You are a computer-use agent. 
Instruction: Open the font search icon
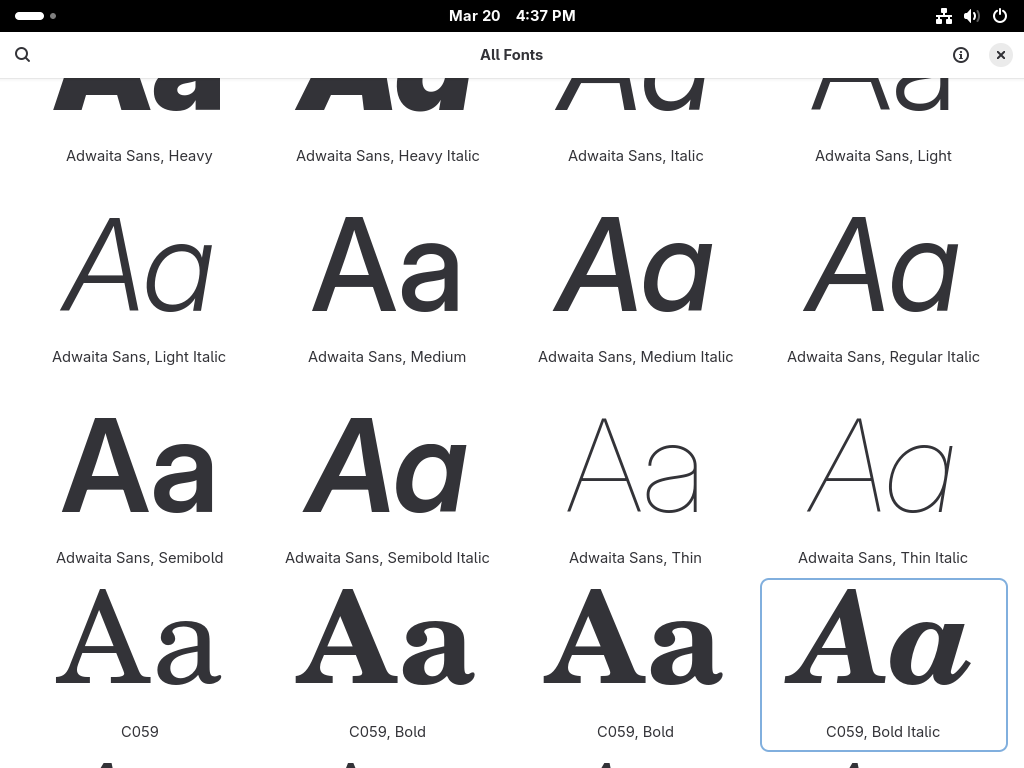pos(23,55)
